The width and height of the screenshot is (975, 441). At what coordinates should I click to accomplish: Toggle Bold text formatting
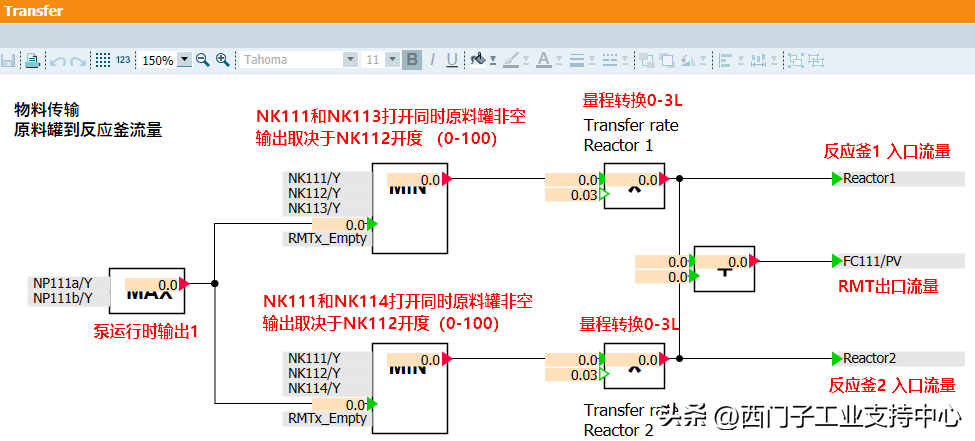coord(412,60)
